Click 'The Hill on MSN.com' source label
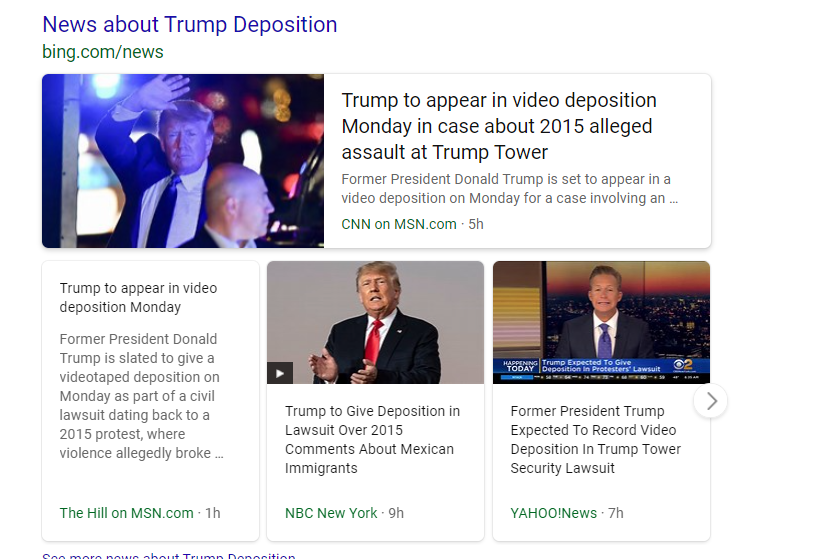This screenshot has width=834, height=559. pyautogui.click(x=127, y=513)
